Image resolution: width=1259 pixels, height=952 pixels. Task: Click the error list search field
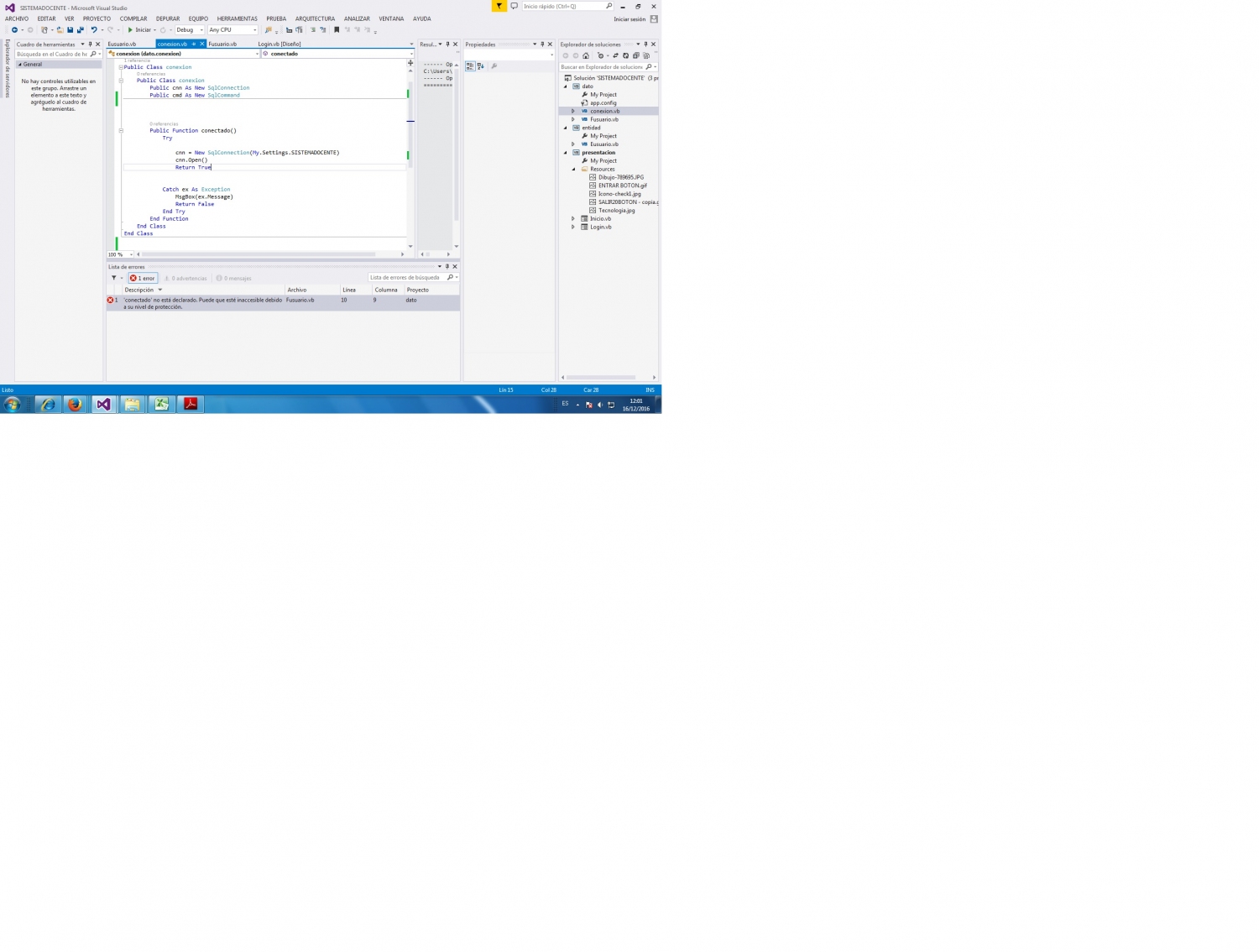click(x=413, y=278)
